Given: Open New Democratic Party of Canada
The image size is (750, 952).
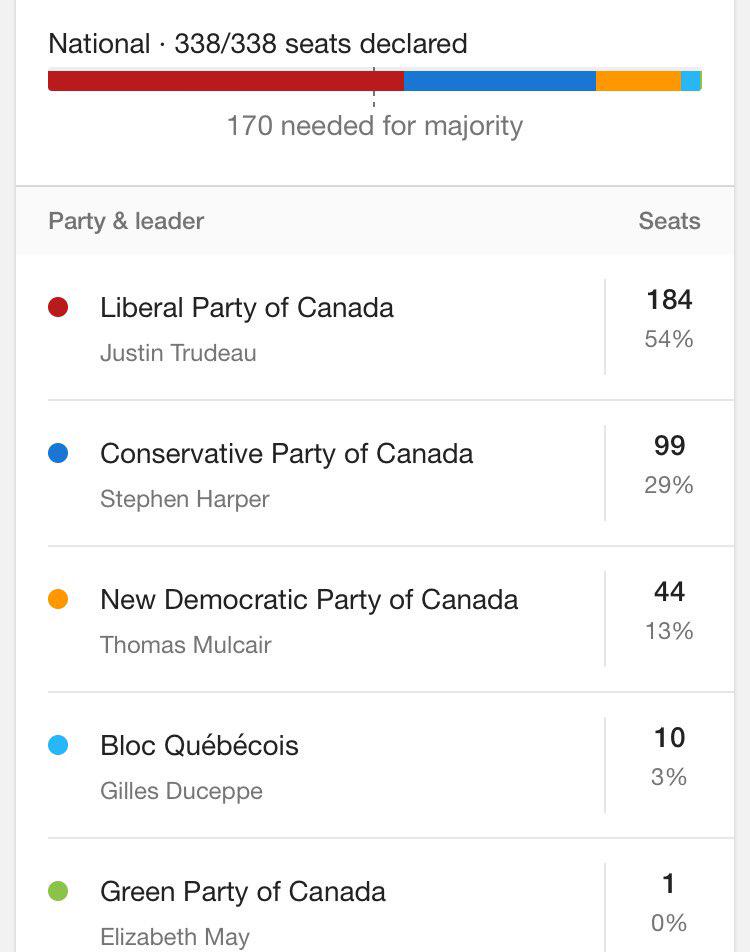Looking at the screenshot, I should pos(309,600).
